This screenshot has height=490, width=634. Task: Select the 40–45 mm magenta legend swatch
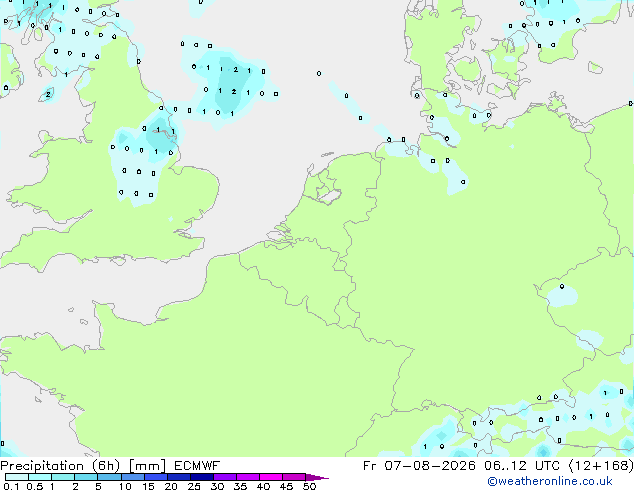(271, 477)
